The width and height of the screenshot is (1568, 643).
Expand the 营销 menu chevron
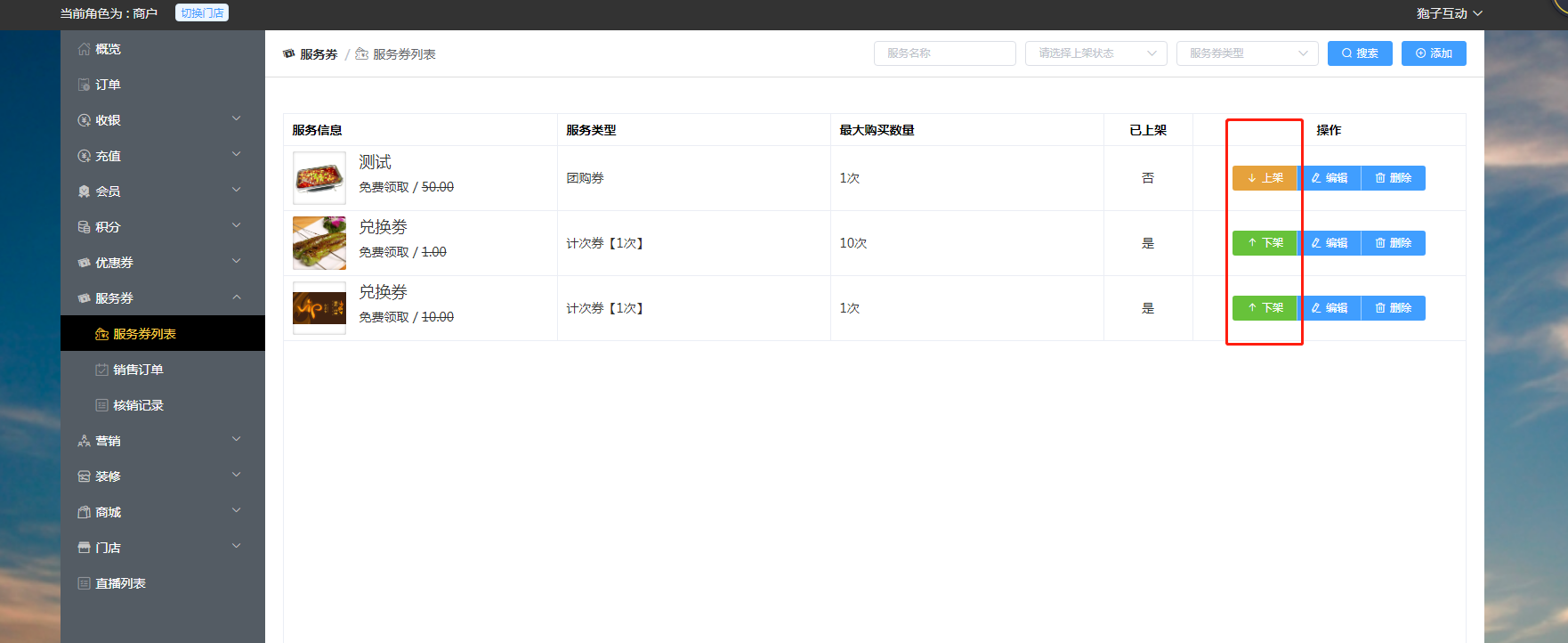(x=237, y=439)
